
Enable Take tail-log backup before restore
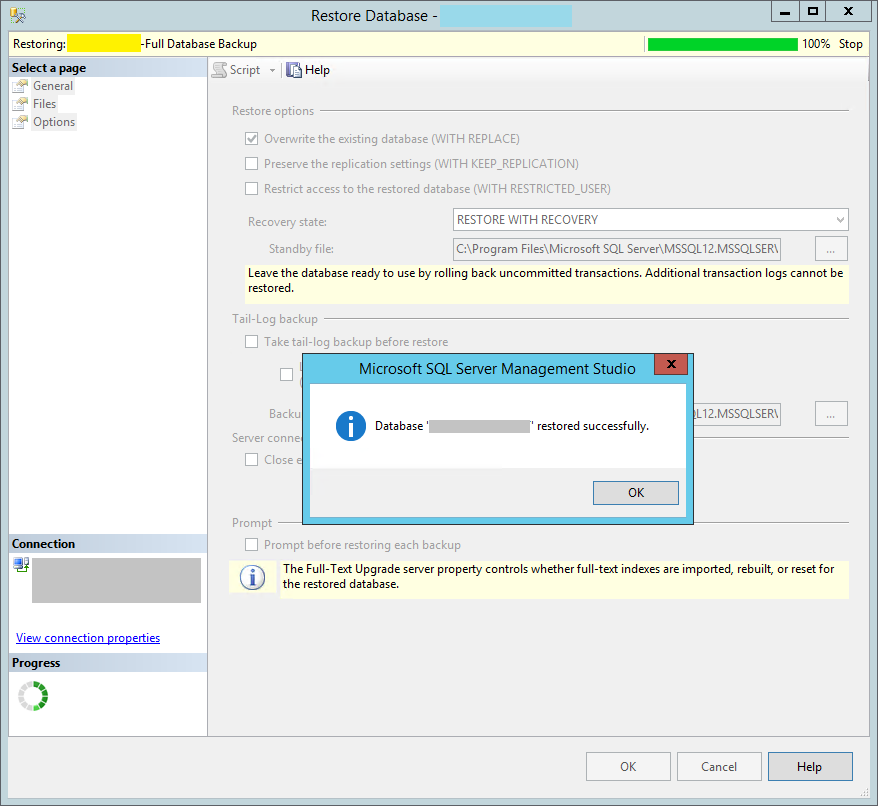click(251, 342)
